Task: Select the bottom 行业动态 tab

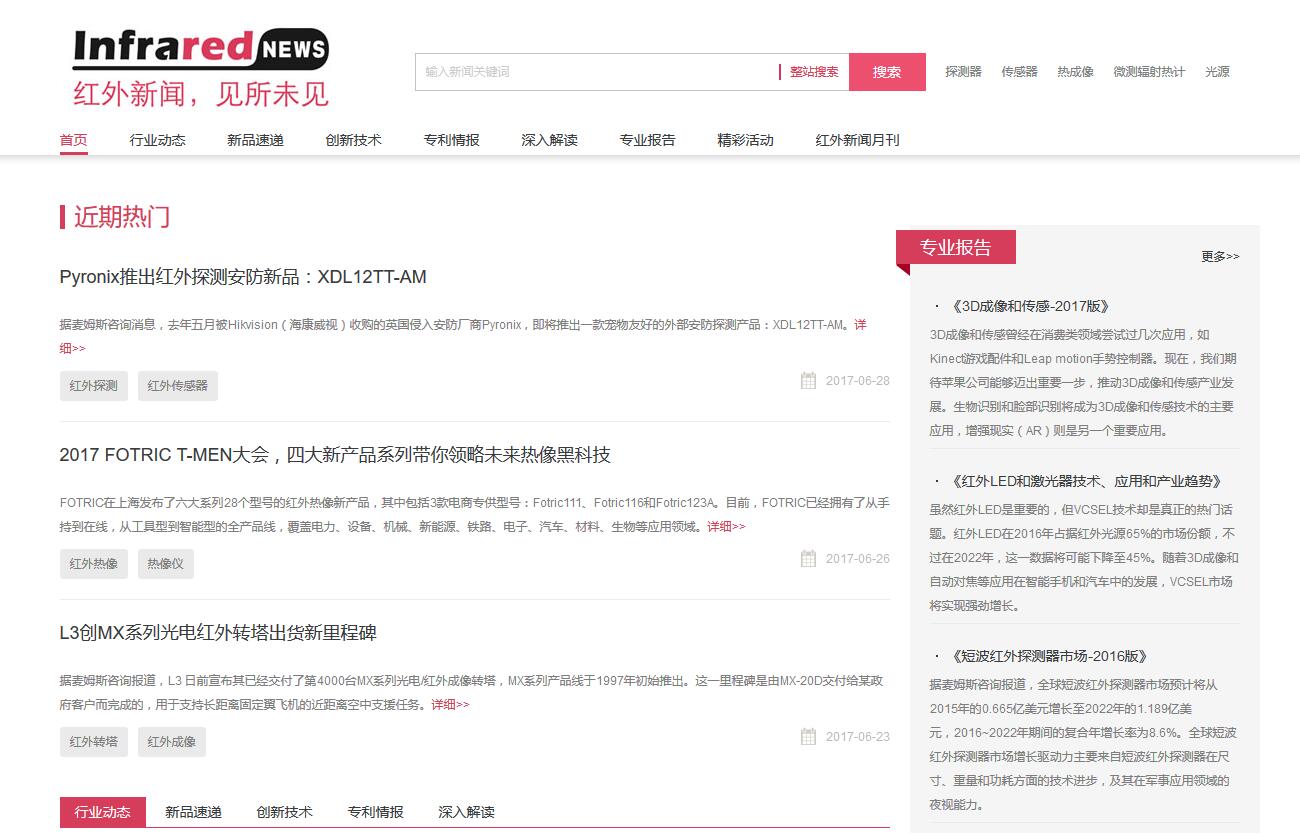Action: coord(103,812)
